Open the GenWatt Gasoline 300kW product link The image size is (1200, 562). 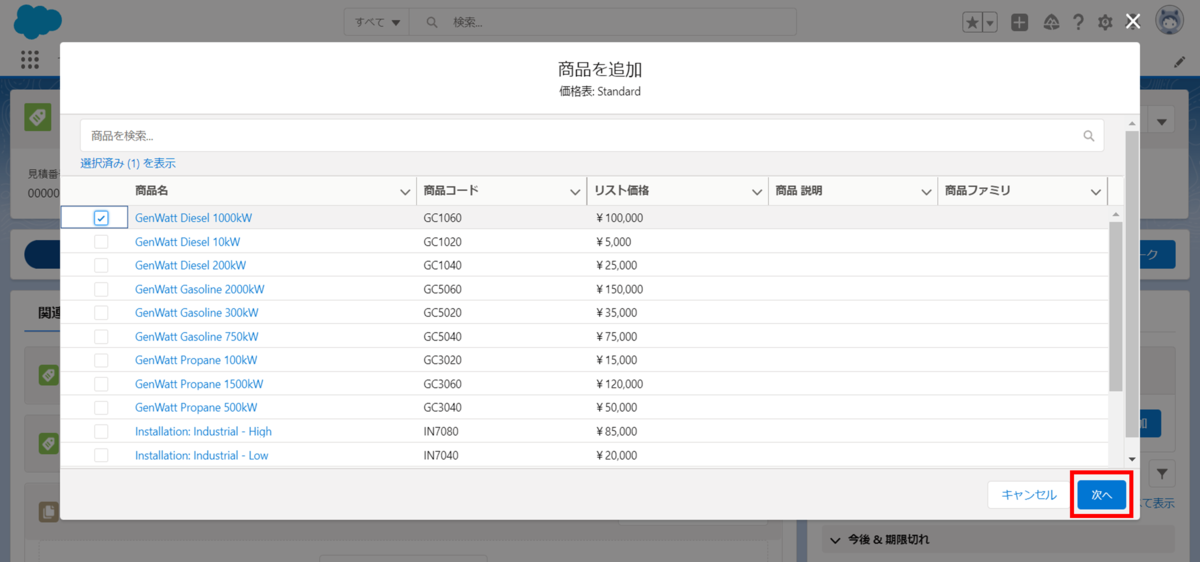coord(197,313)
